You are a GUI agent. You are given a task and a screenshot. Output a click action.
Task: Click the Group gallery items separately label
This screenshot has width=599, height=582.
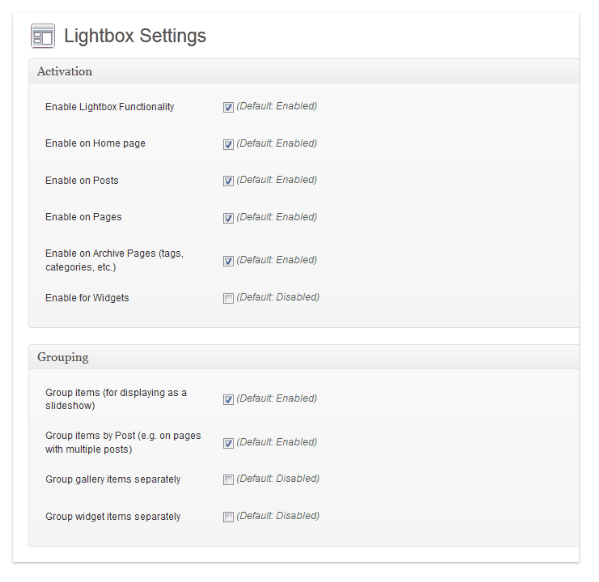coord(113,480)
